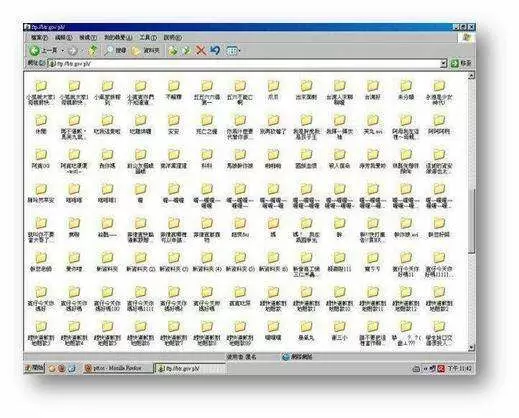
Task: Open the 說明(H) Help menu
Action: click(173, 37)
